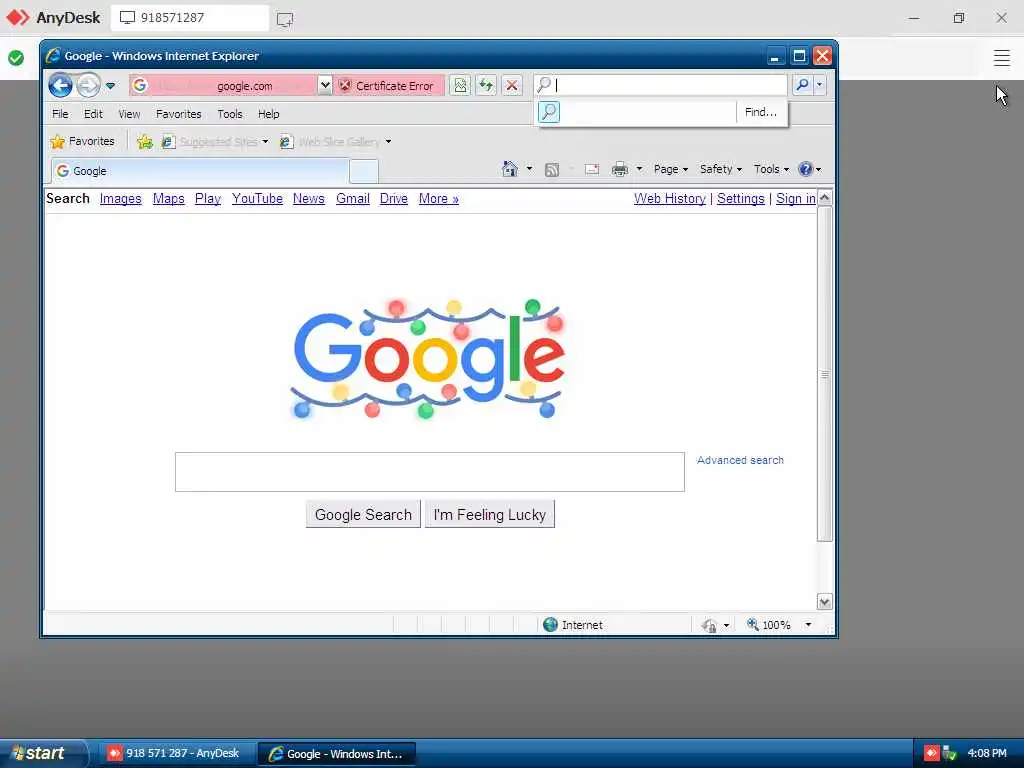Image resolution: width=1024 pixels, height=768 pixels.
Task: Select the search provider icon in popup
Action: 549,112
